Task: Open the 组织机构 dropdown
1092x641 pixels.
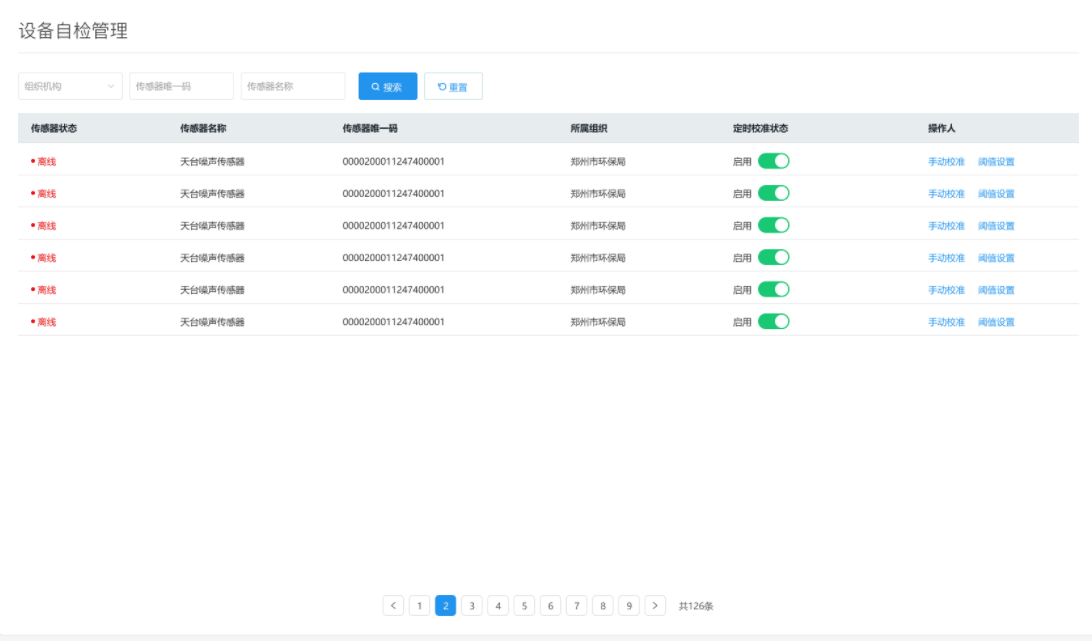Action: tap(70, 87)
